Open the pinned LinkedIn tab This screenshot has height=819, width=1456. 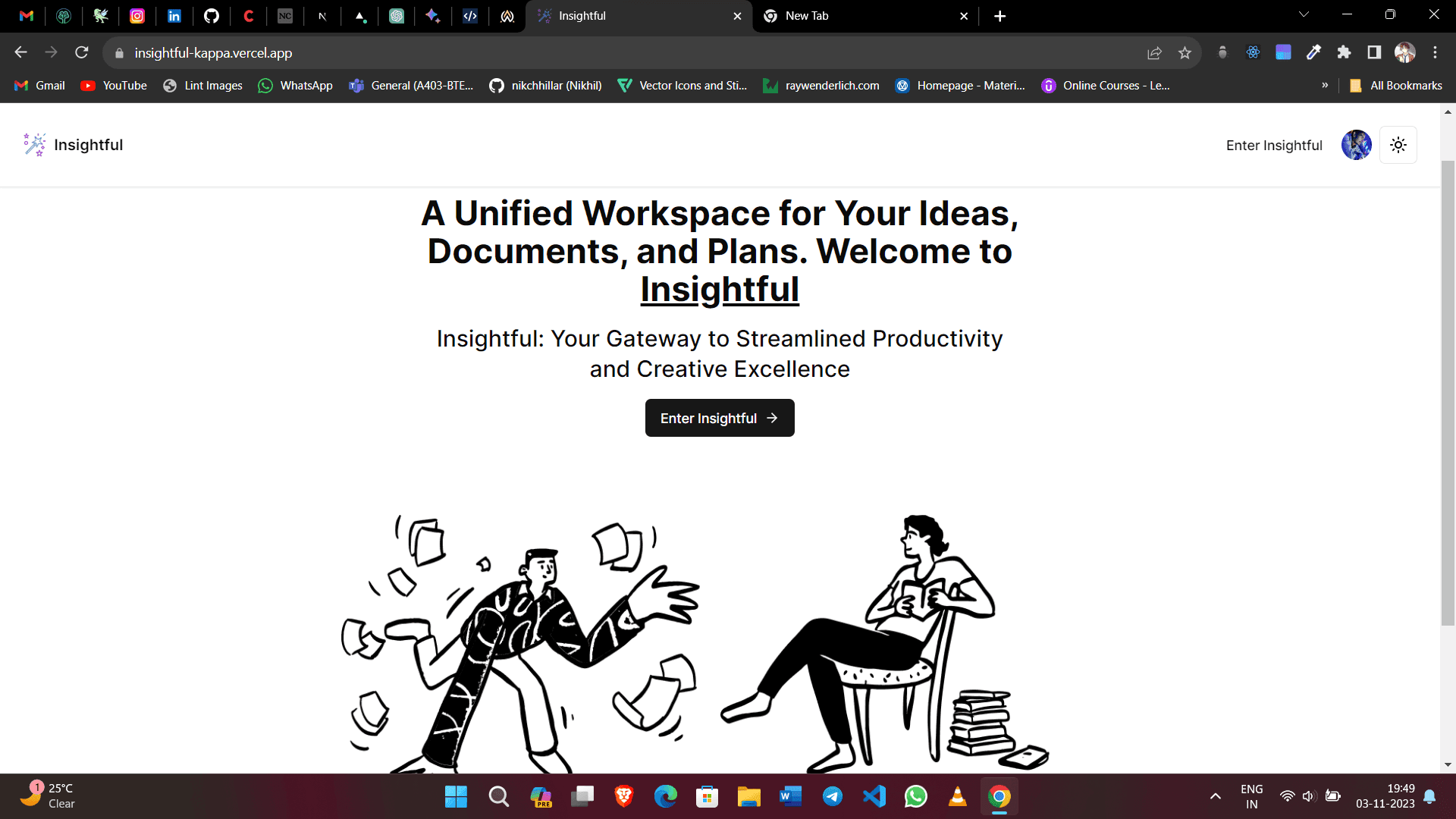point(174,16)
